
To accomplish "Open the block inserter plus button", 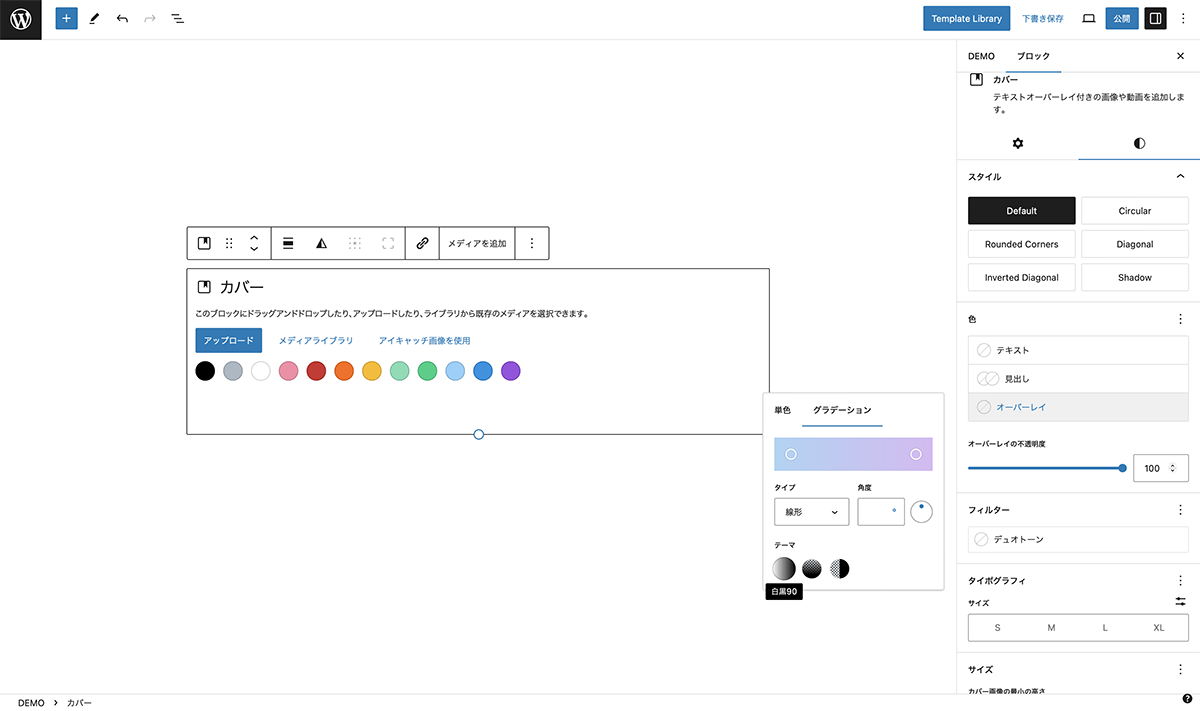I will tap(66, 19).
